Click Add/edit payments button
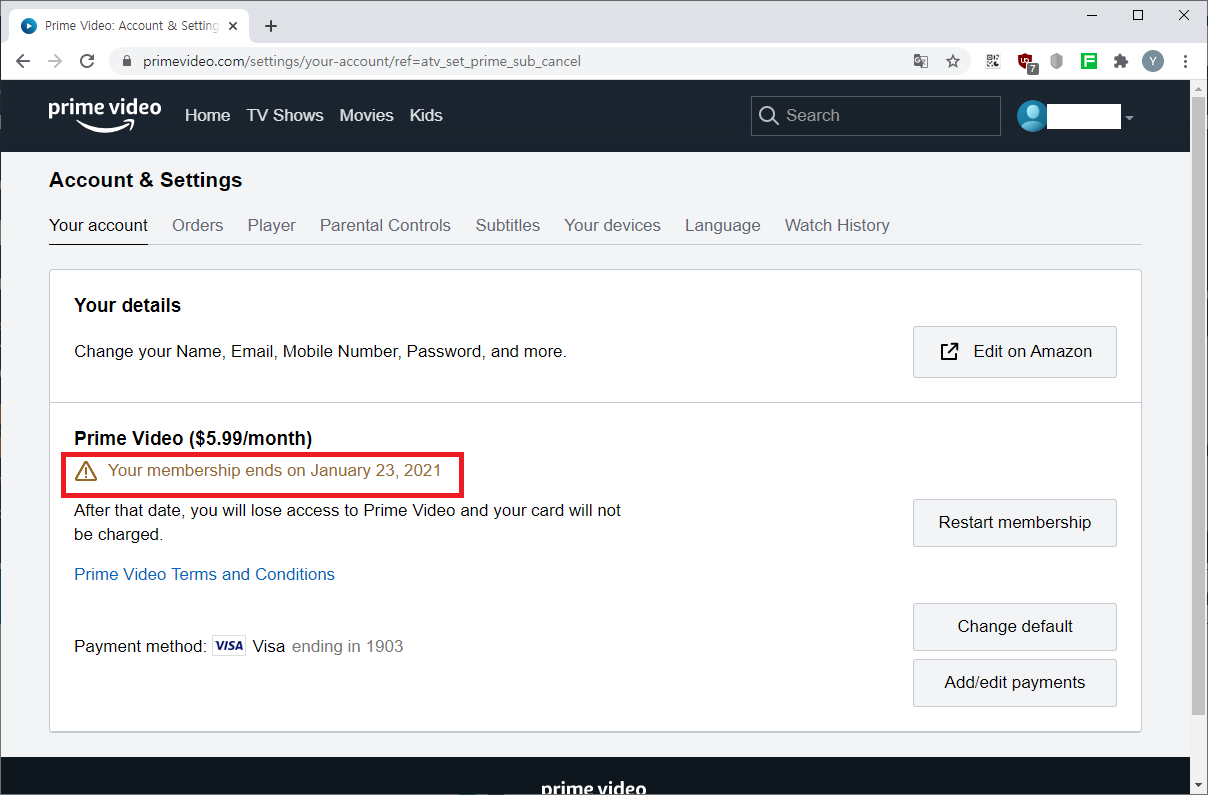This screenshot has width=1208, height=795. pyautogui.click(x=1014, y=683)
